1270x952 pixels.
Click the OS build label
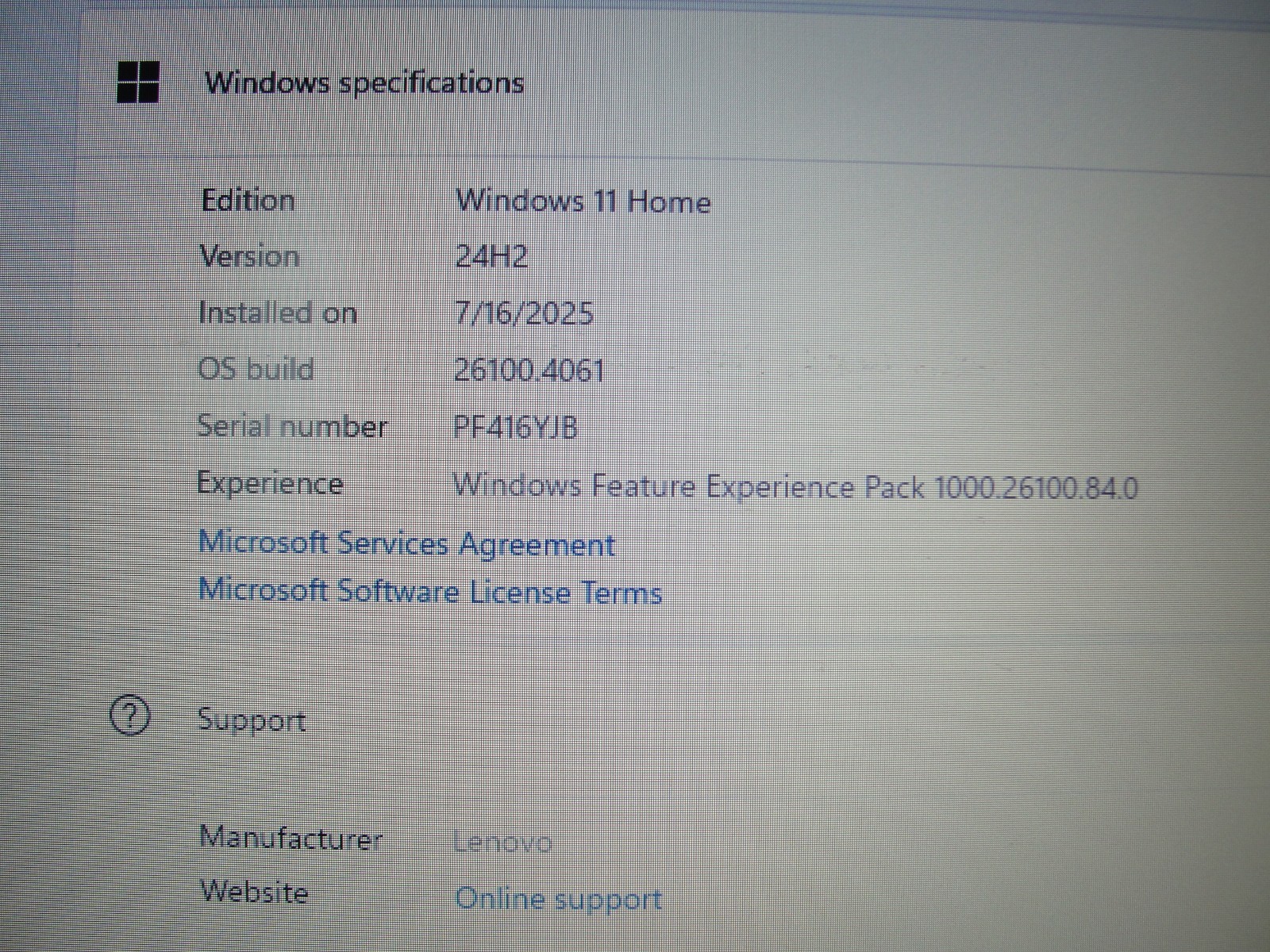coord(256,369)
